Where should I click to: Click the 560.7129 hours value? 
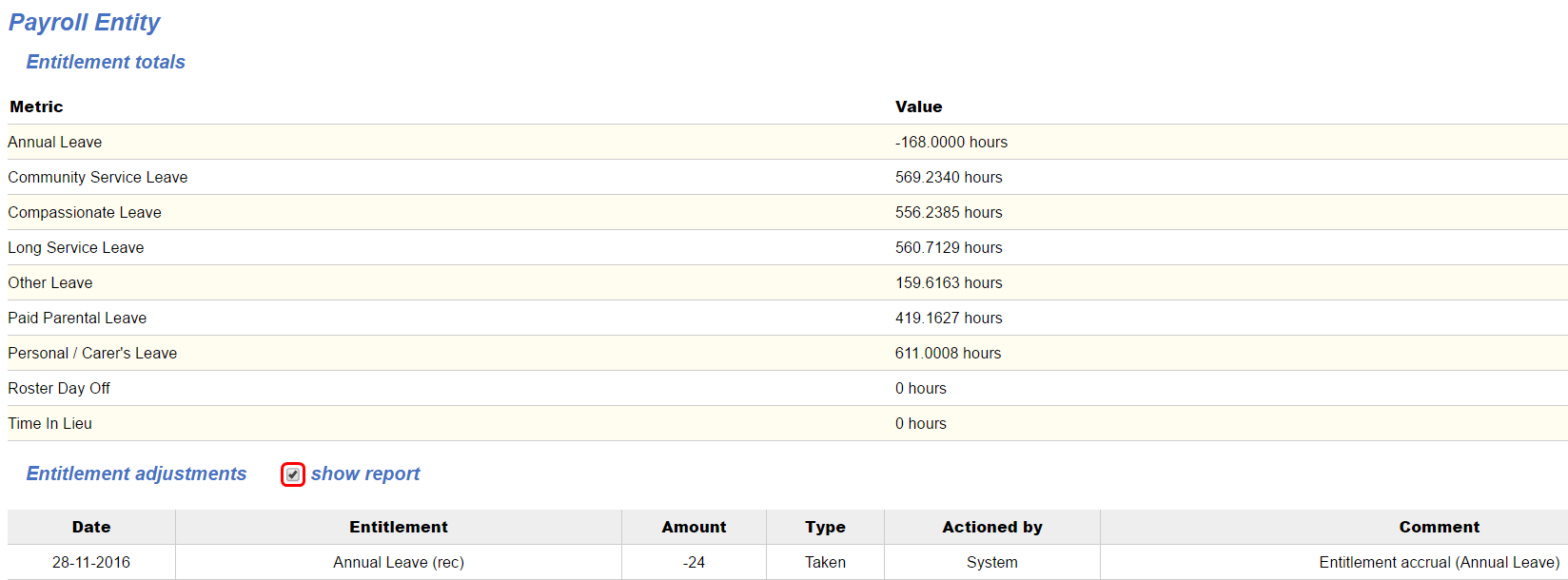(x=949, y=247)
